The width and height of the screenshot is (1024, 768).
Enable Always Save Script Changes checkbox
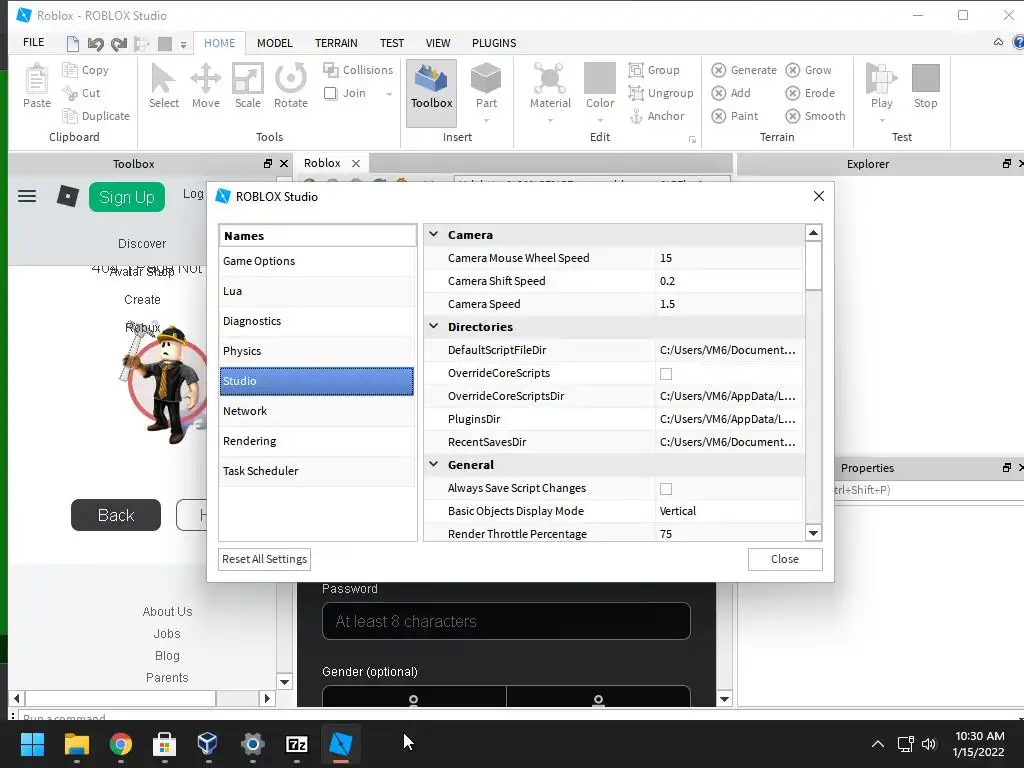pos(665,488)
